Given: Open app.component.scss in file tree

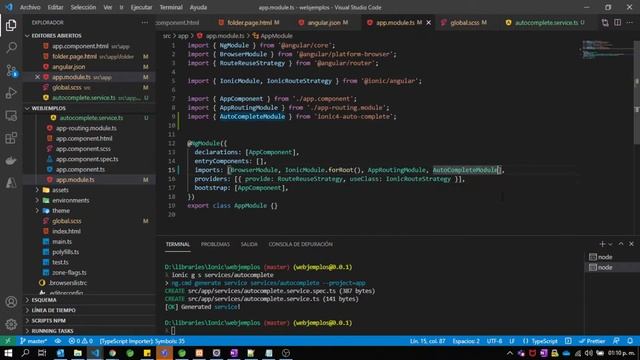Looking at the screenshot, I should tap(83, 149).
